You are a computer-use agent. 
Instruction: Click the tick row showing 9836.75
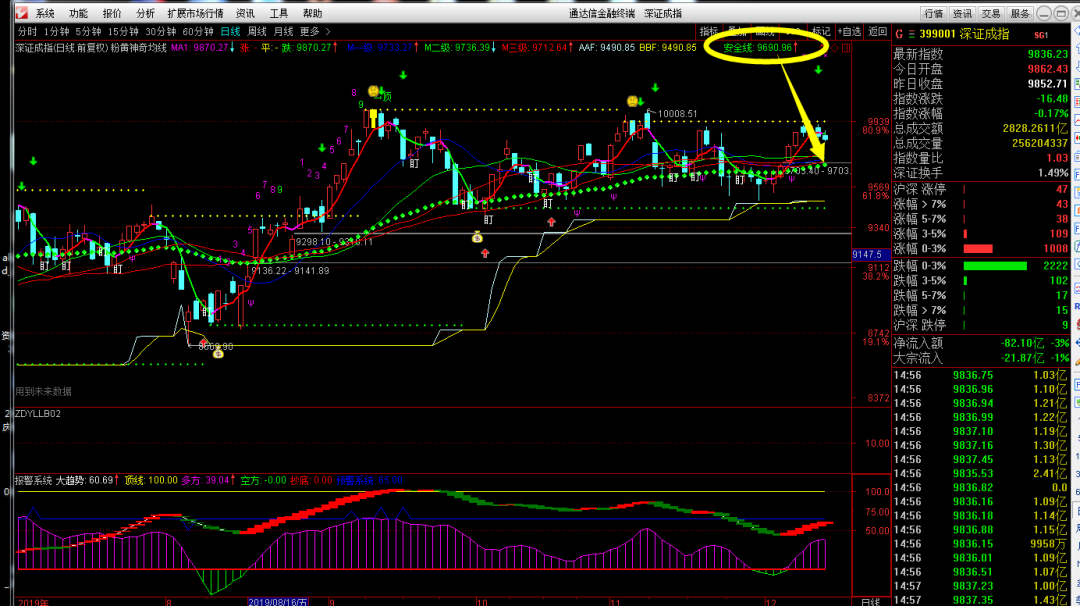point(981,375)
